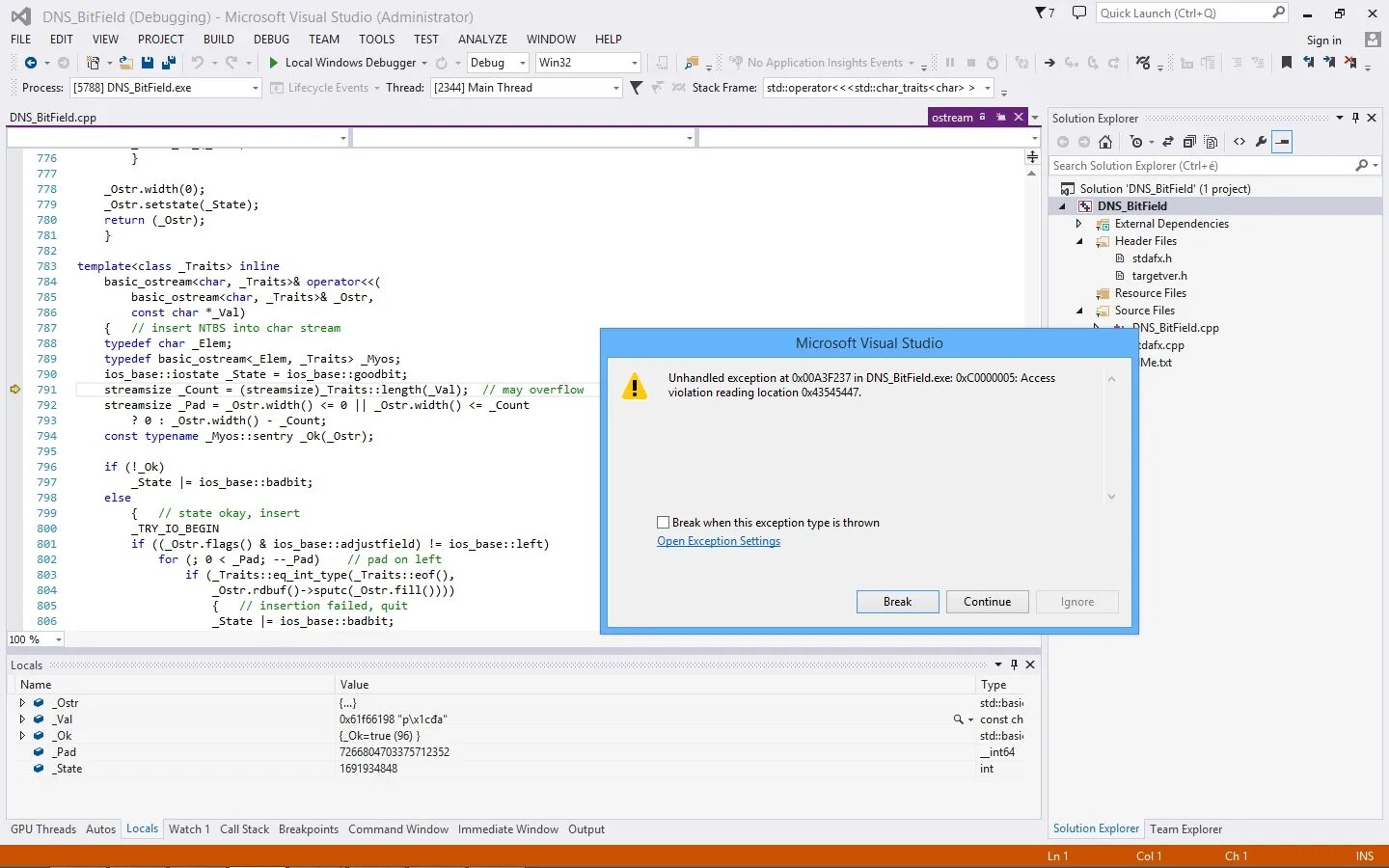Open the Win32 platform dropdown
1389x868 pixels.
634,63
